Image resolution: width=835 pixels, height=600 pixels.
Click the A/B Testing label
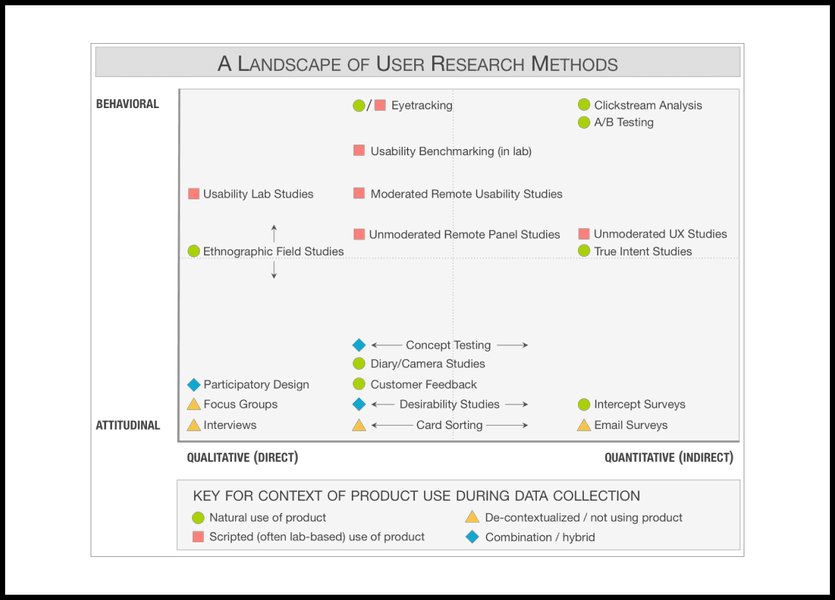[x=624, y=123]
